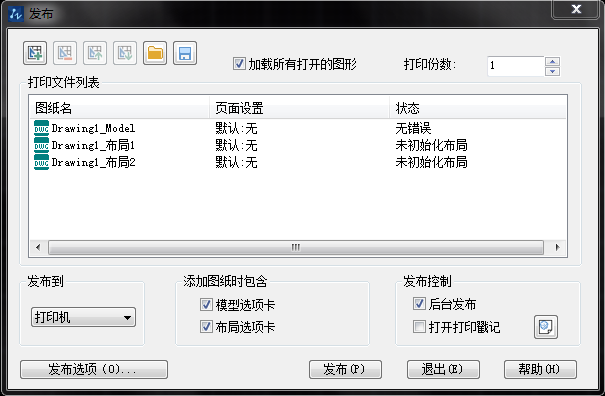Click the save sheet list disk icon
605x396 pixels.
185,53
